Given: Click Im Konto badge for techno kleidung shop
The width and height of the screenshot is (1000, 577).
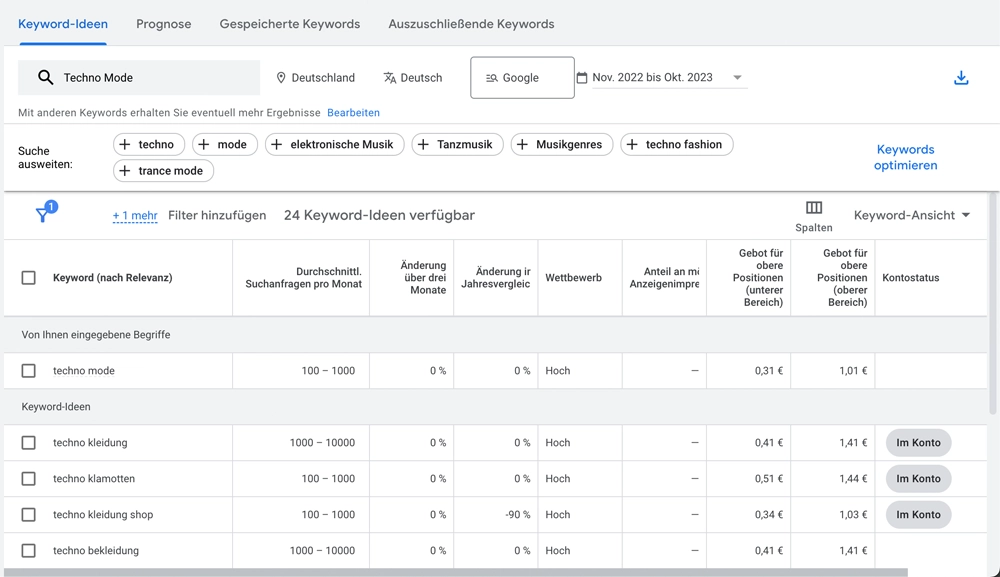Looking at the screenshot, I should 918,515.
